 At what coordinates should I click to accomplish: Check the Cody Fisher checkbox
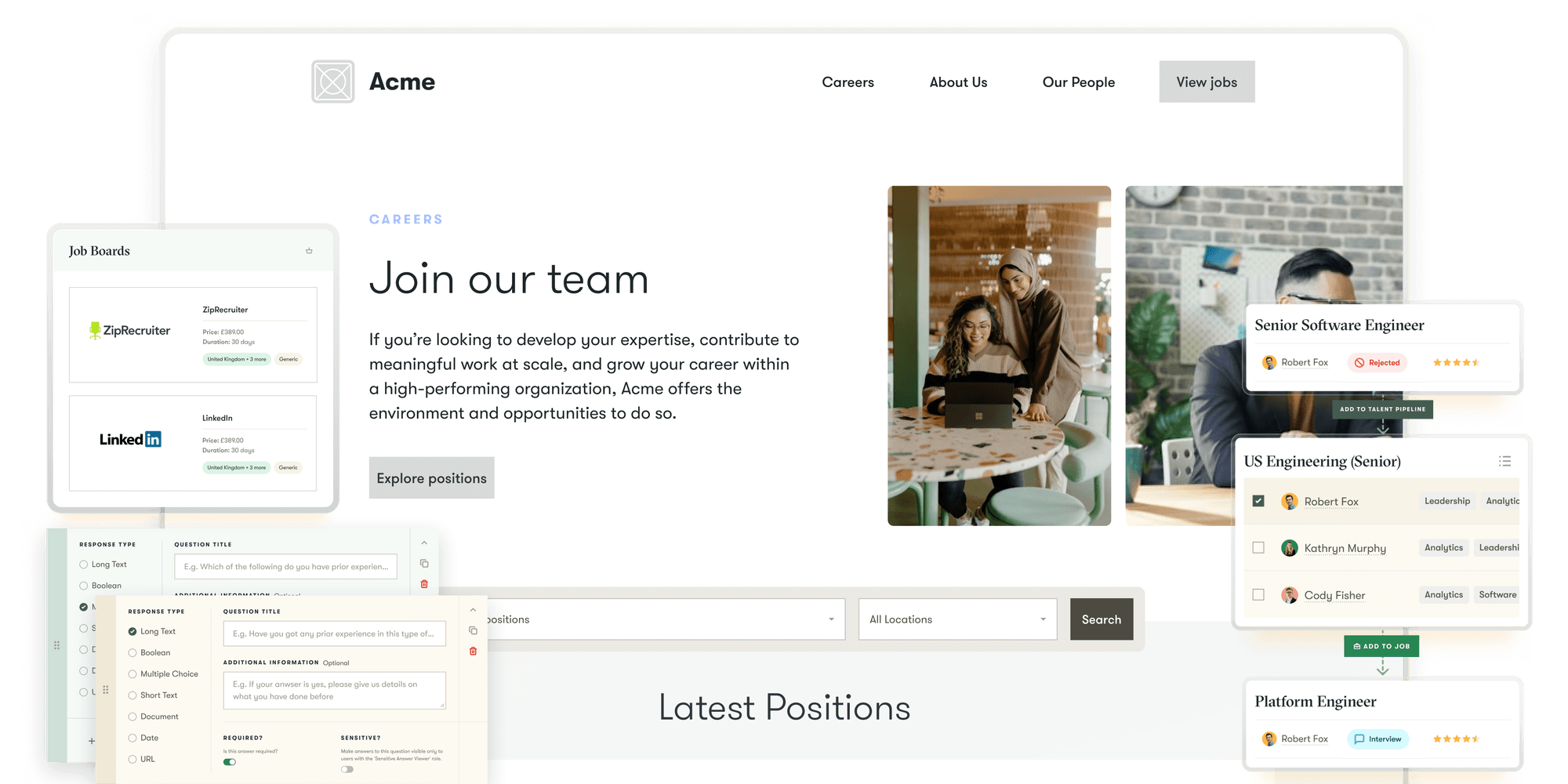click(x=1258, y=595)
